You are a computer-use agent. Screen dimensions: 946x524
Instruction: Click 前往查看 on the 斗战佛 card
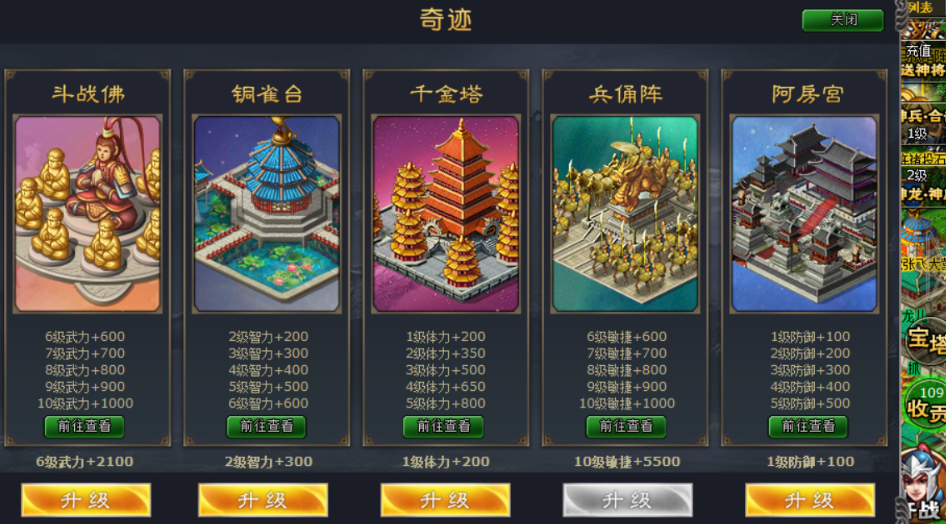[84, 426]
